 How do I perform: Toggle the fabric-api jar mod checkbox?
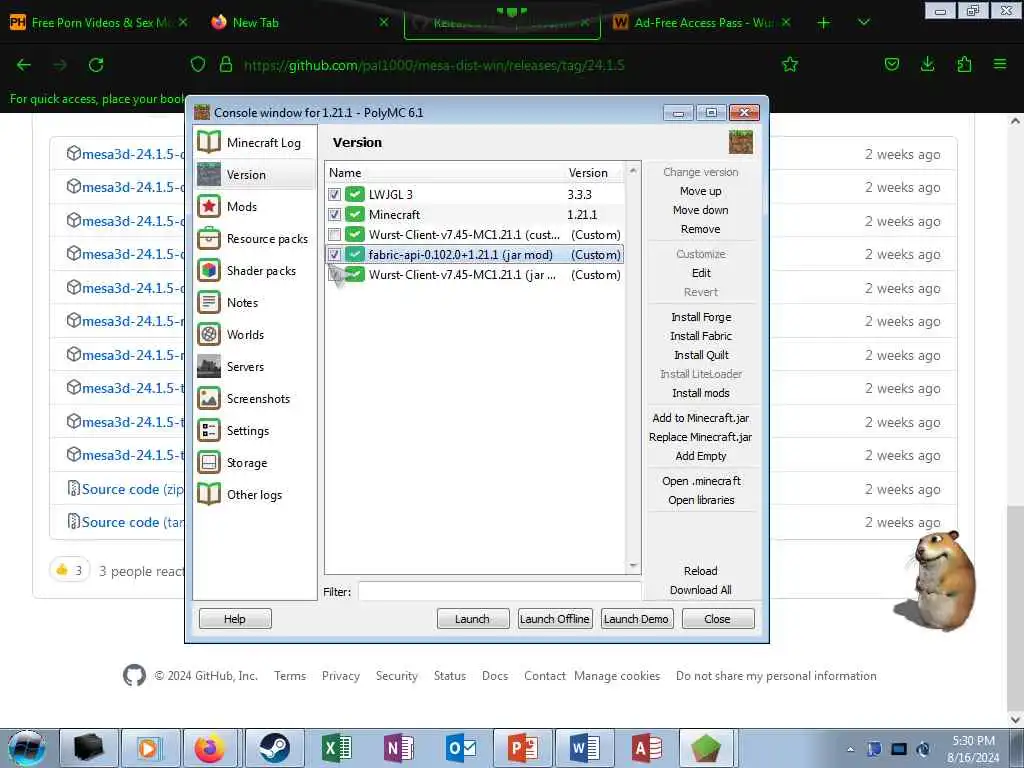pyautogui.click(x=334, y=255)
